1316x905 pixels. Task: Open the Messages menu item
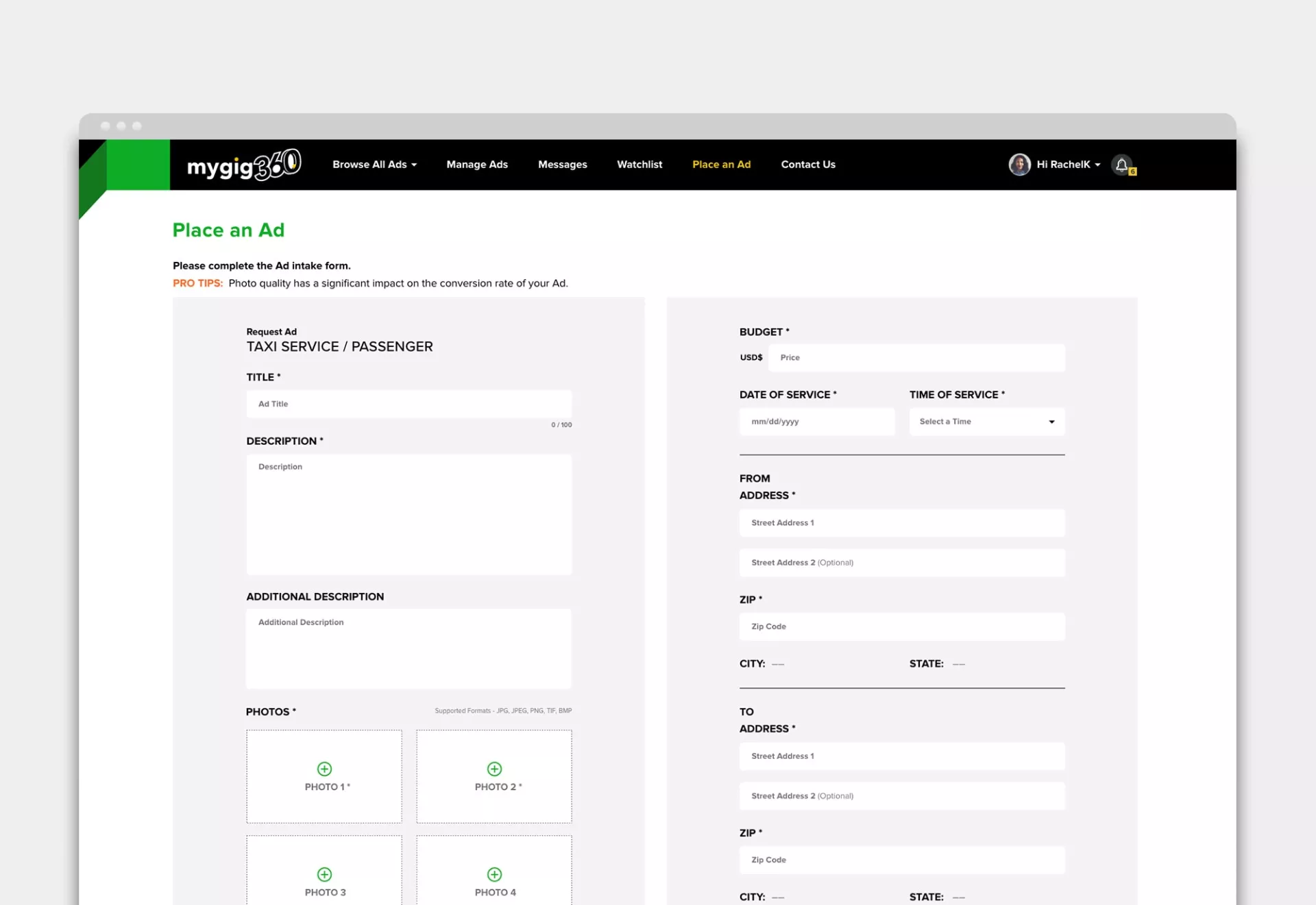(x=562, y=165)
